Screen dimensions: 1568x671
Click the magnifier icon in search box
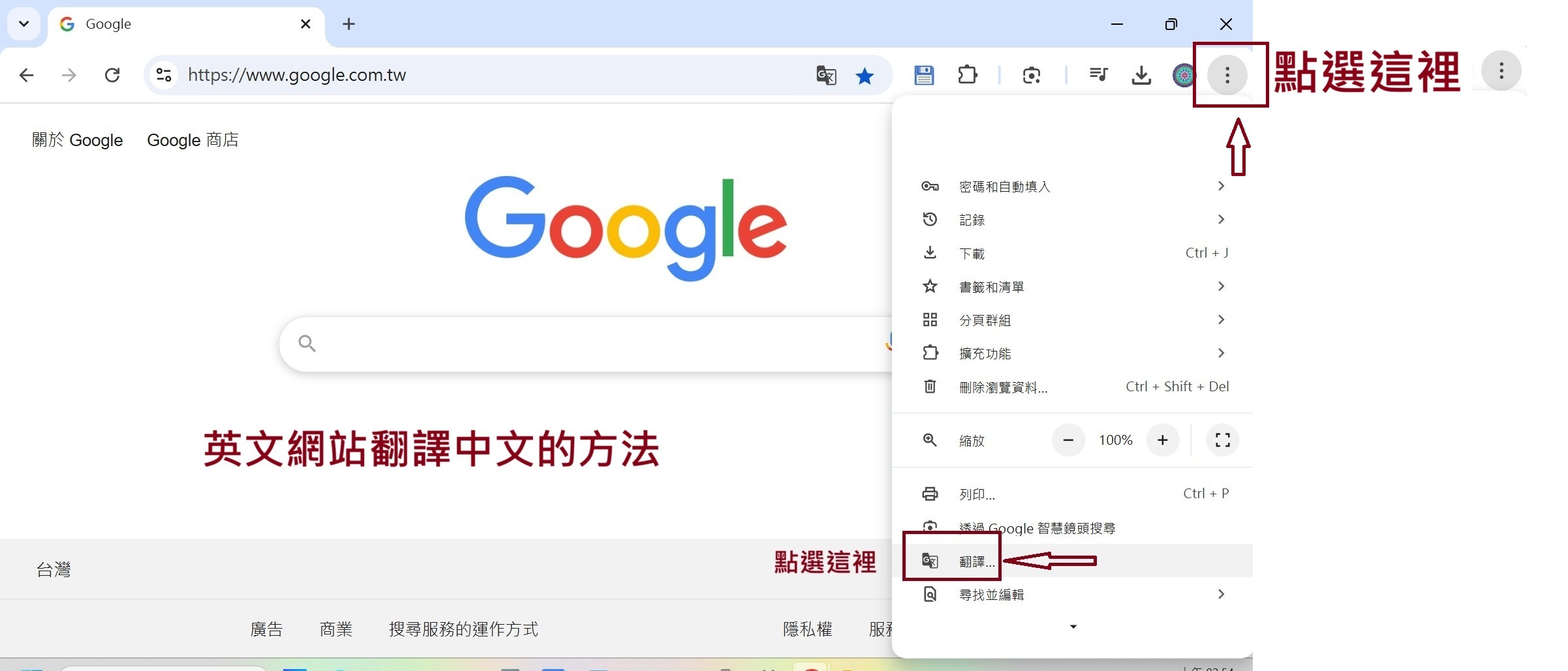307,344
